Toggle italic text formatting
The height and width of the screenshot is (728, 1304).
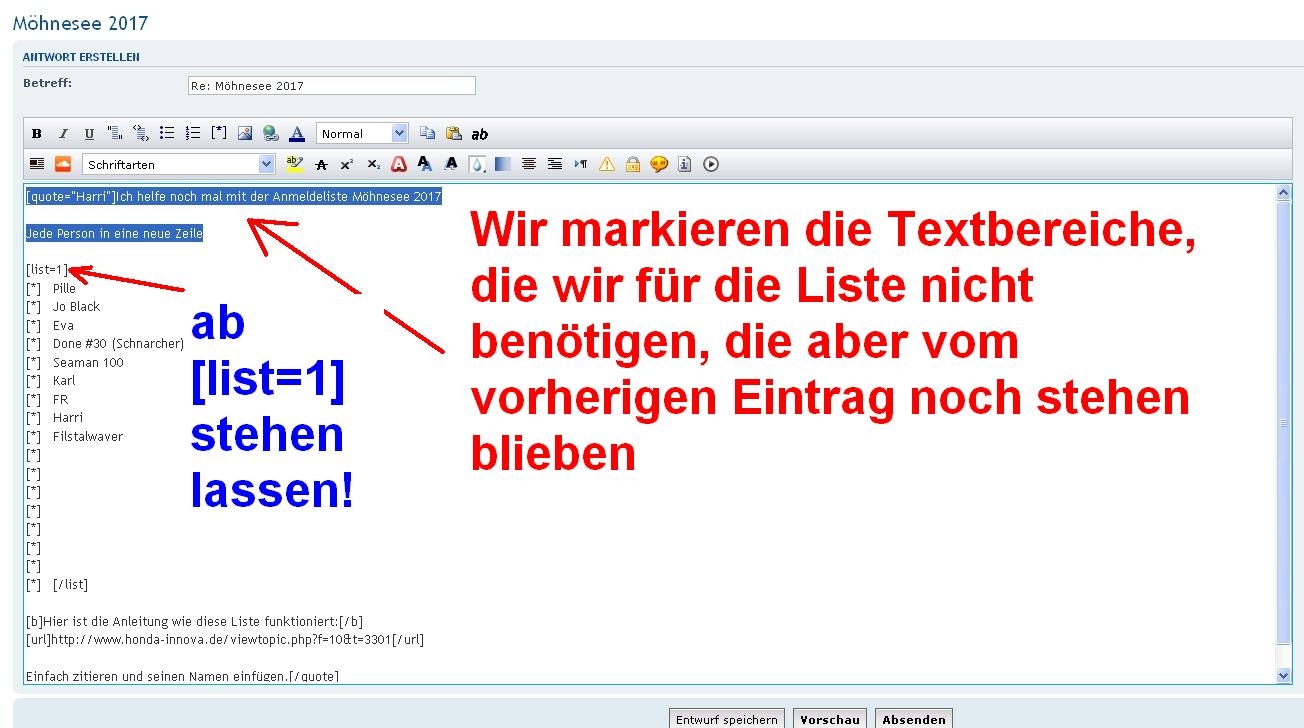[x=63, y=134]
